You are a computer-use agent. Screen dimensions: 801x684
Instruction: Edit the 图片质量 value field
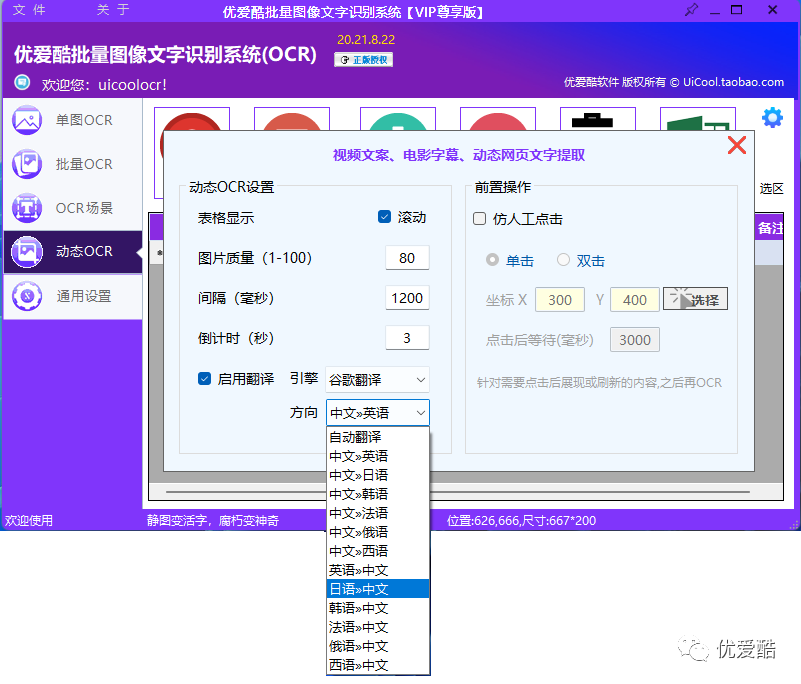pyautogui.click(x=406, y=258)
